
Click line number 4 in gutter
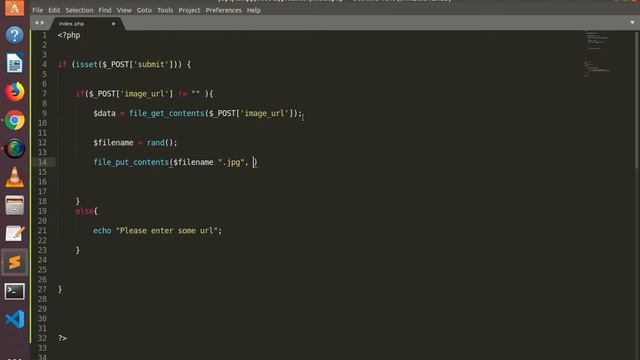(44, 64)
